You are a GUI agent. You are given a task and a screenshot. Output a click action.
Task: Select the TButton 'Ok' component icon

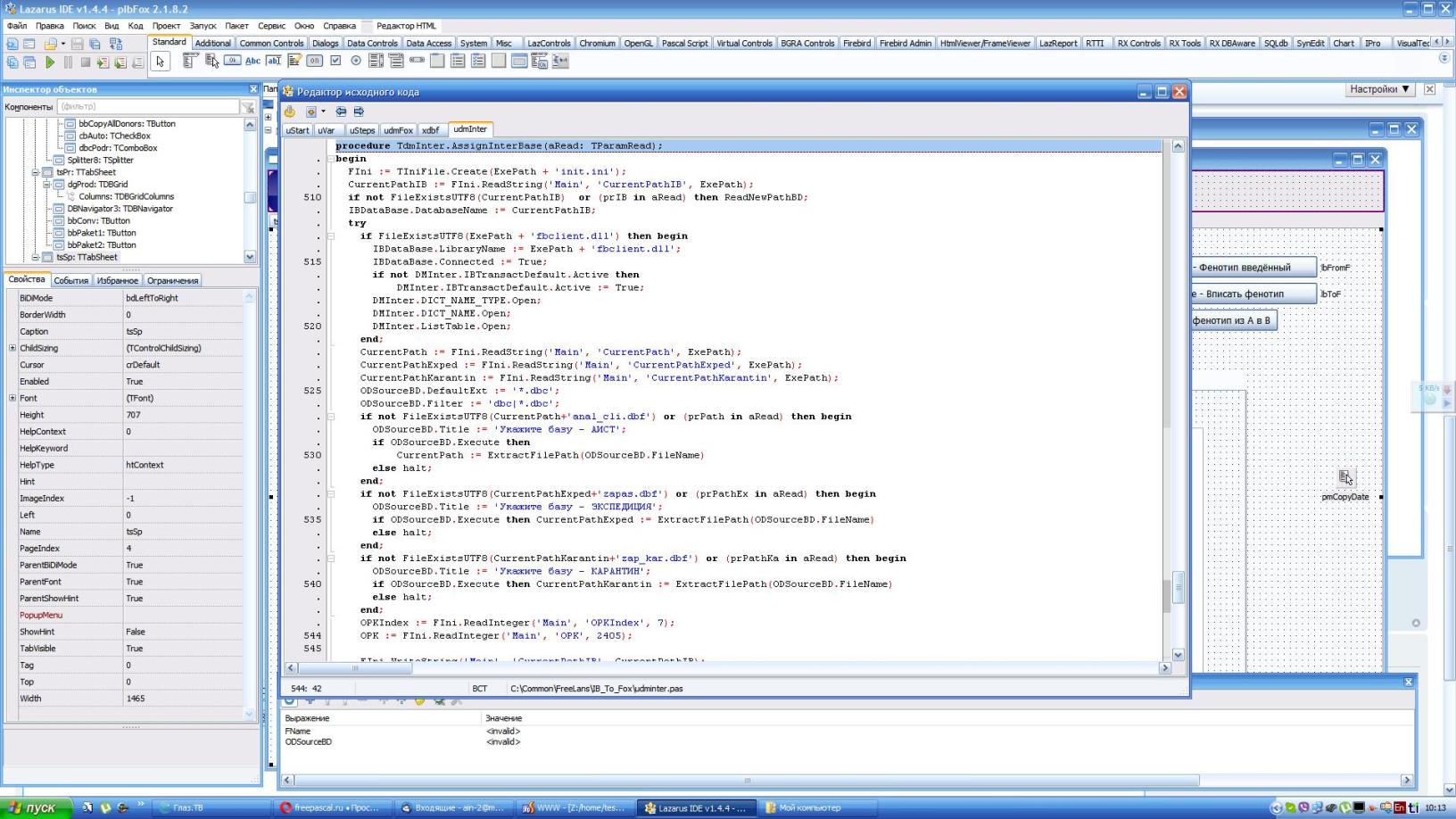(232, 61)
